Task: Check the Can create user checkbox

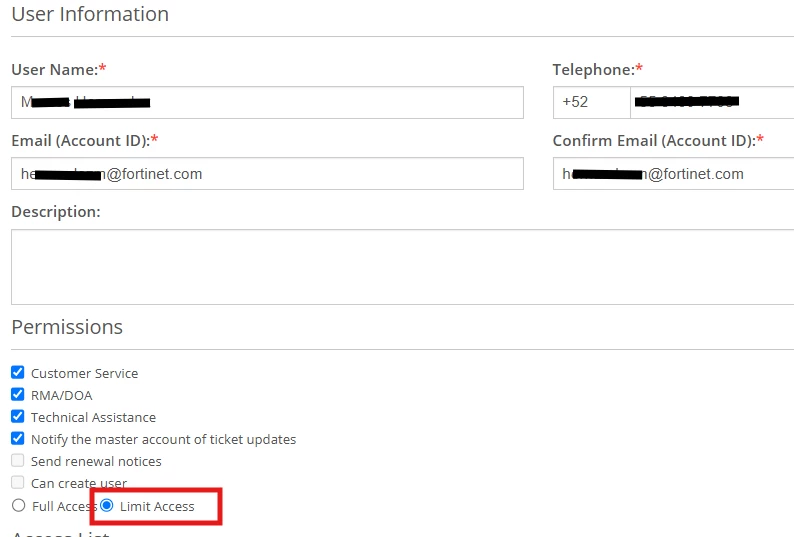Action: coord(18,482)
